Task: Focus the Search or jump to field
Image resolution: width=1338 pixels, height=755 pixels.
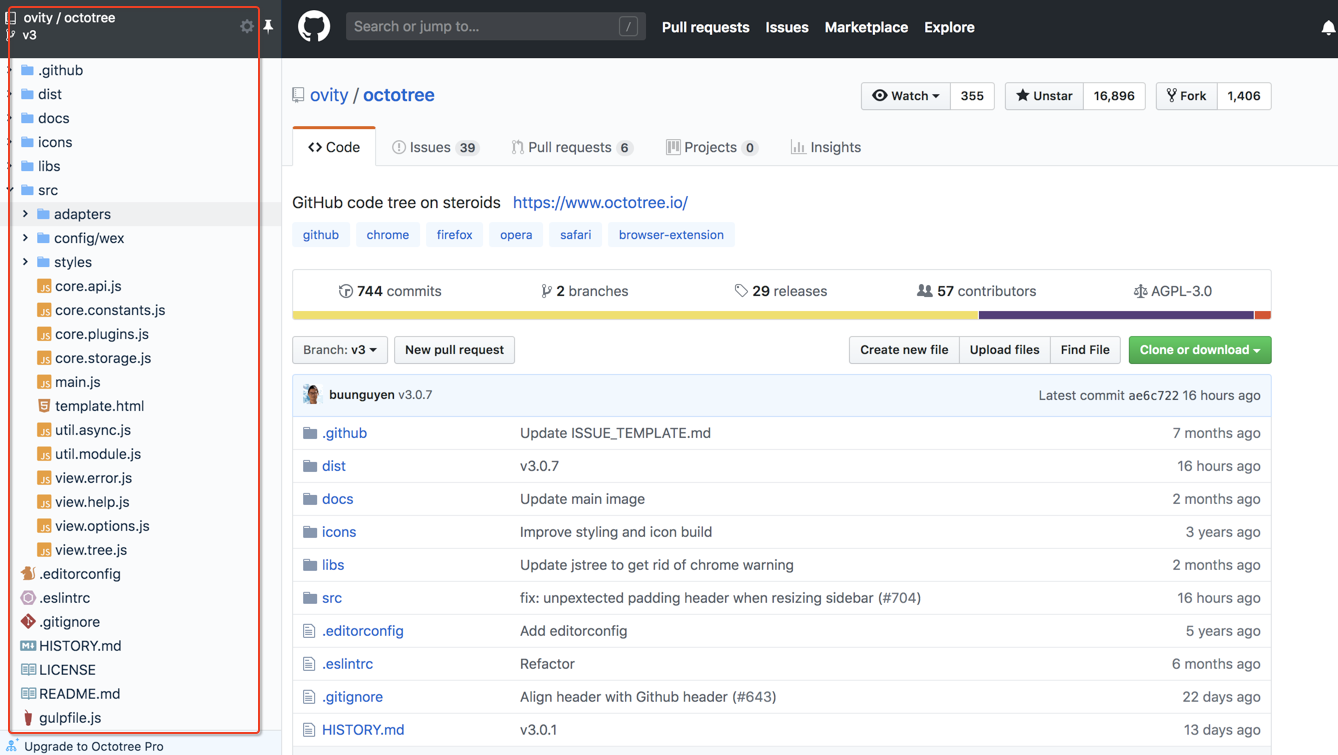Action: tap(495, 27)
